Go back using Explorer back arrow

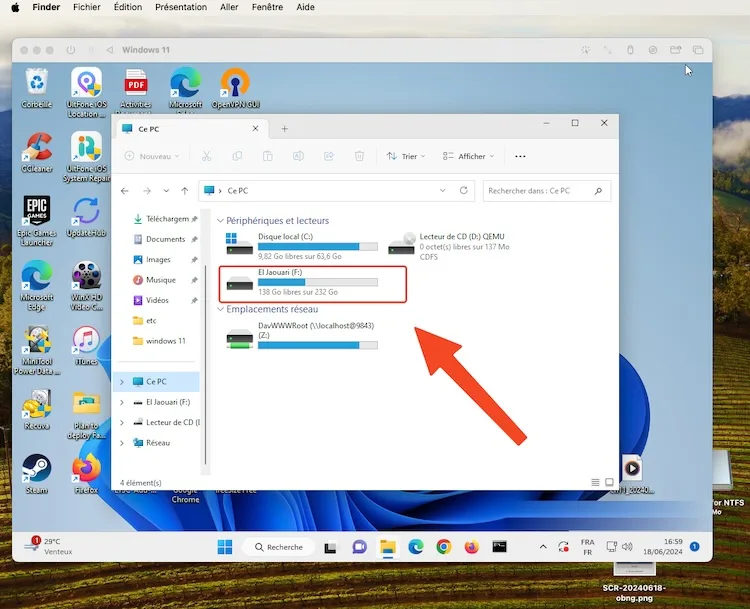pyautogui.click(x=125, y=191)
